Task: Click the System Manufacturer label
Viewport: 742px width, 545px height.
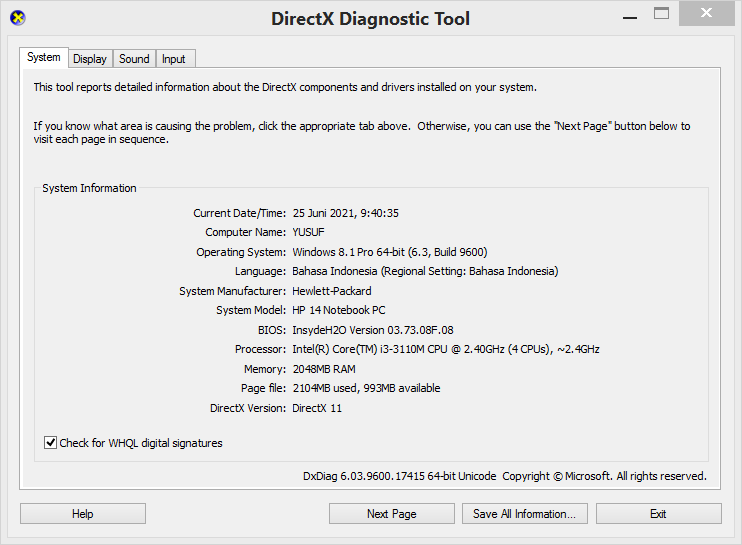Action: coord(232,291)
